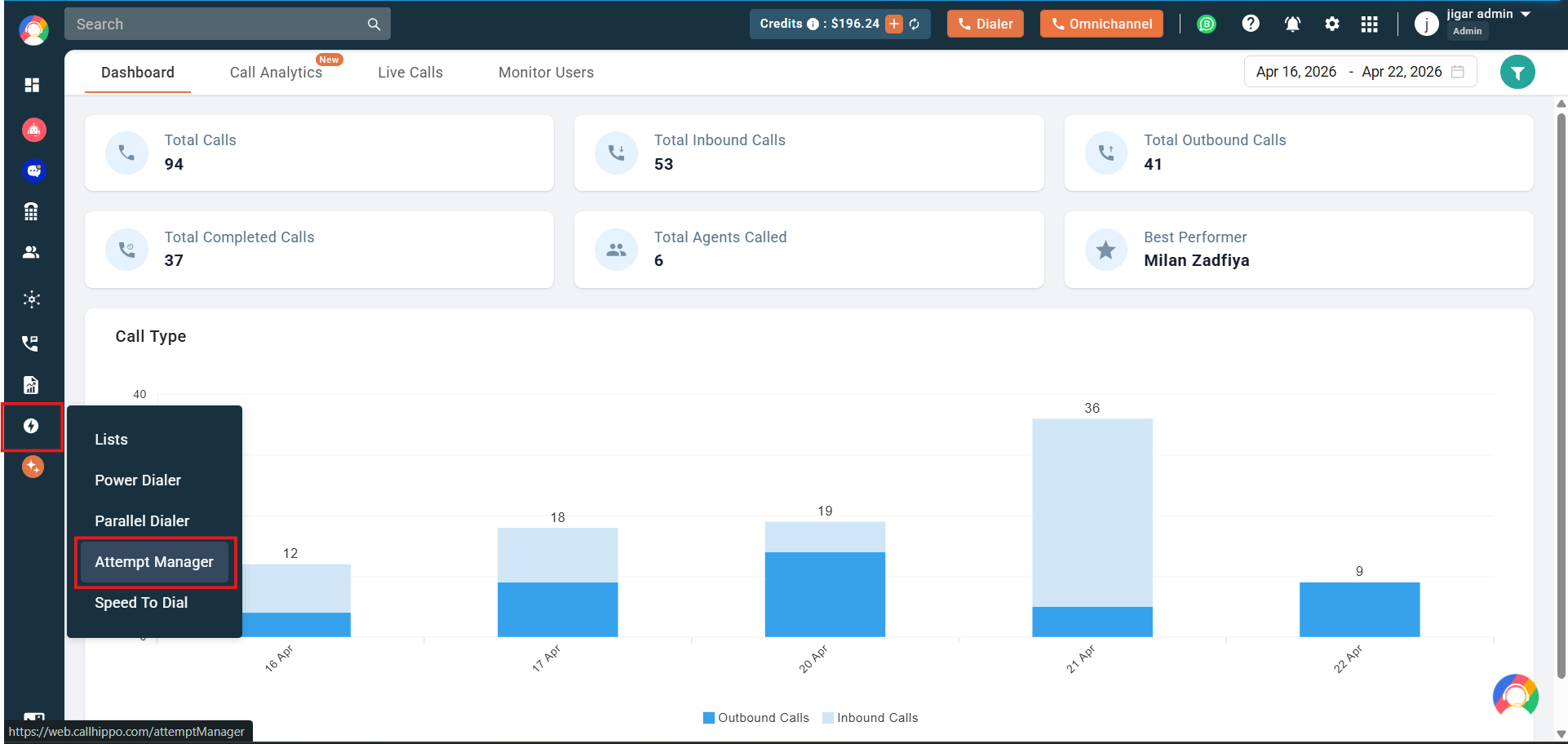The image size is (1568, 744).
Task: Switch to the Call Analytics tab
Action: [276, 73]
